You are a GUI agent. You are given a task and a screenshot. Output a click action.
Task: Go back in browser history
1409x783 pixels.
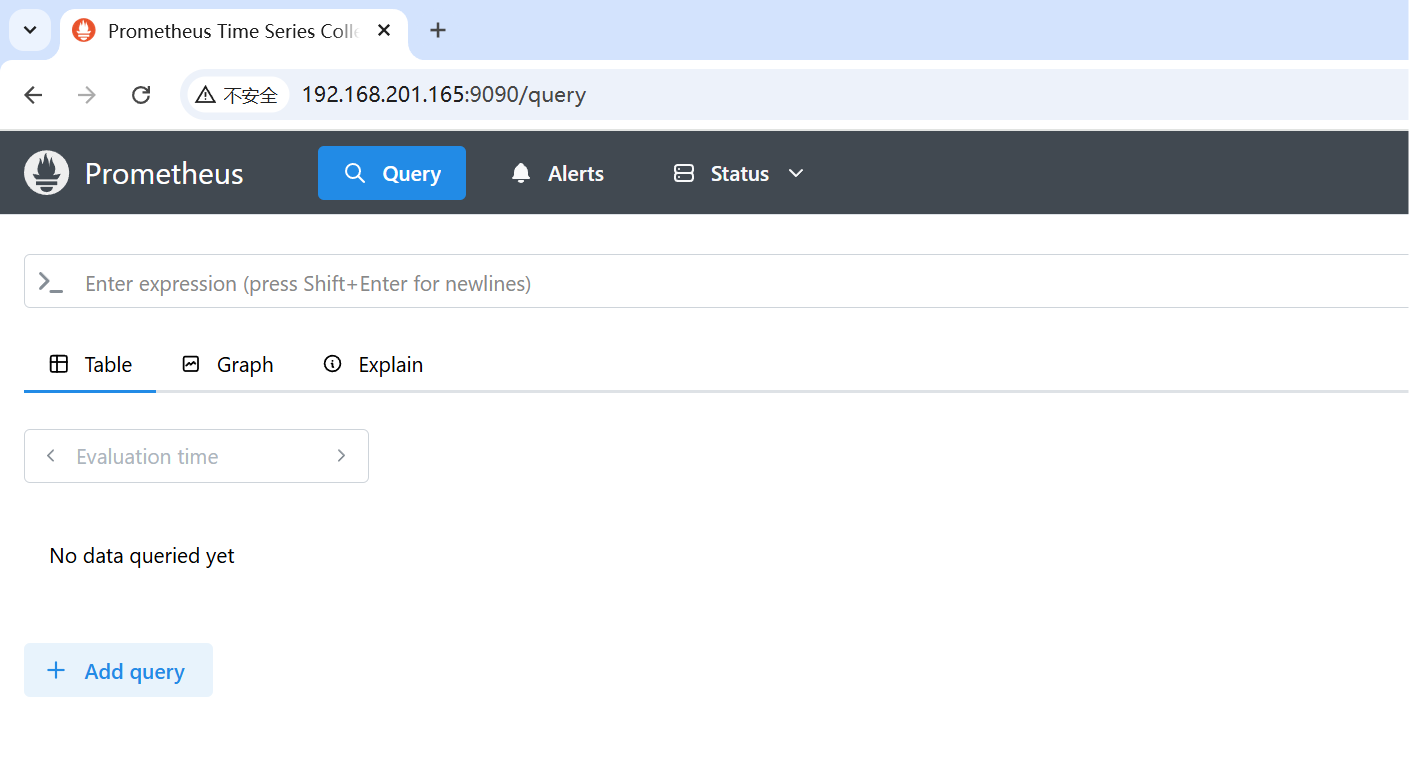coord(33,95)
